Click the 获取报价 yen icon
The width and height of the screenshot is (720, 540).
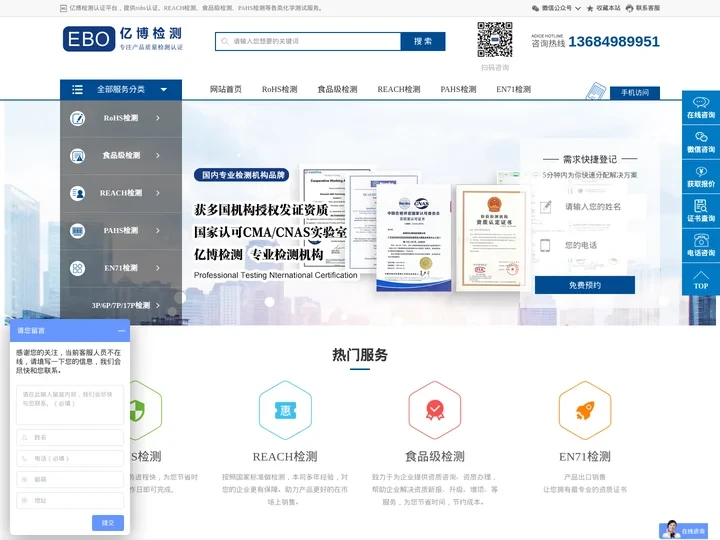701,171
